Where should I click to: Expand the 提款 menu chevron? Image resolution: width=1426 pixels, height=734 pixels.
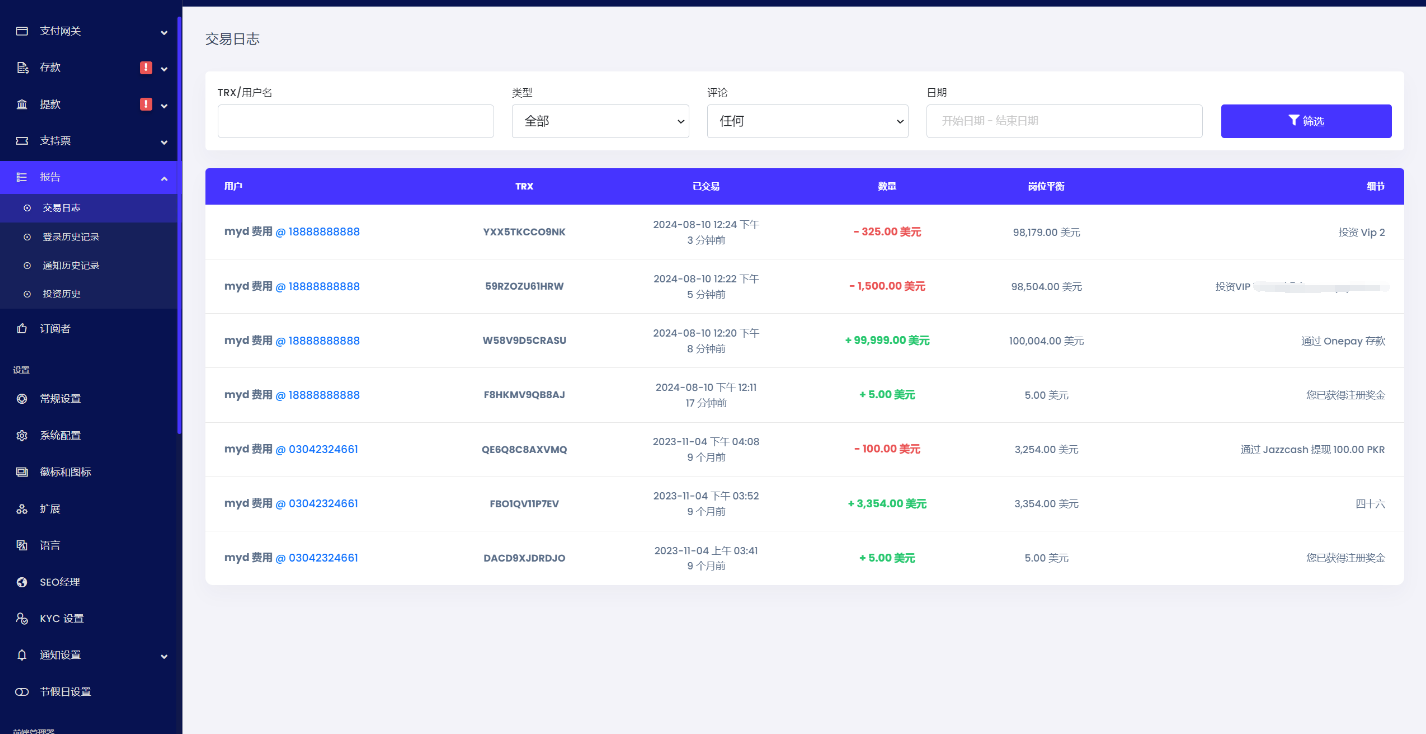click(164, 105)
